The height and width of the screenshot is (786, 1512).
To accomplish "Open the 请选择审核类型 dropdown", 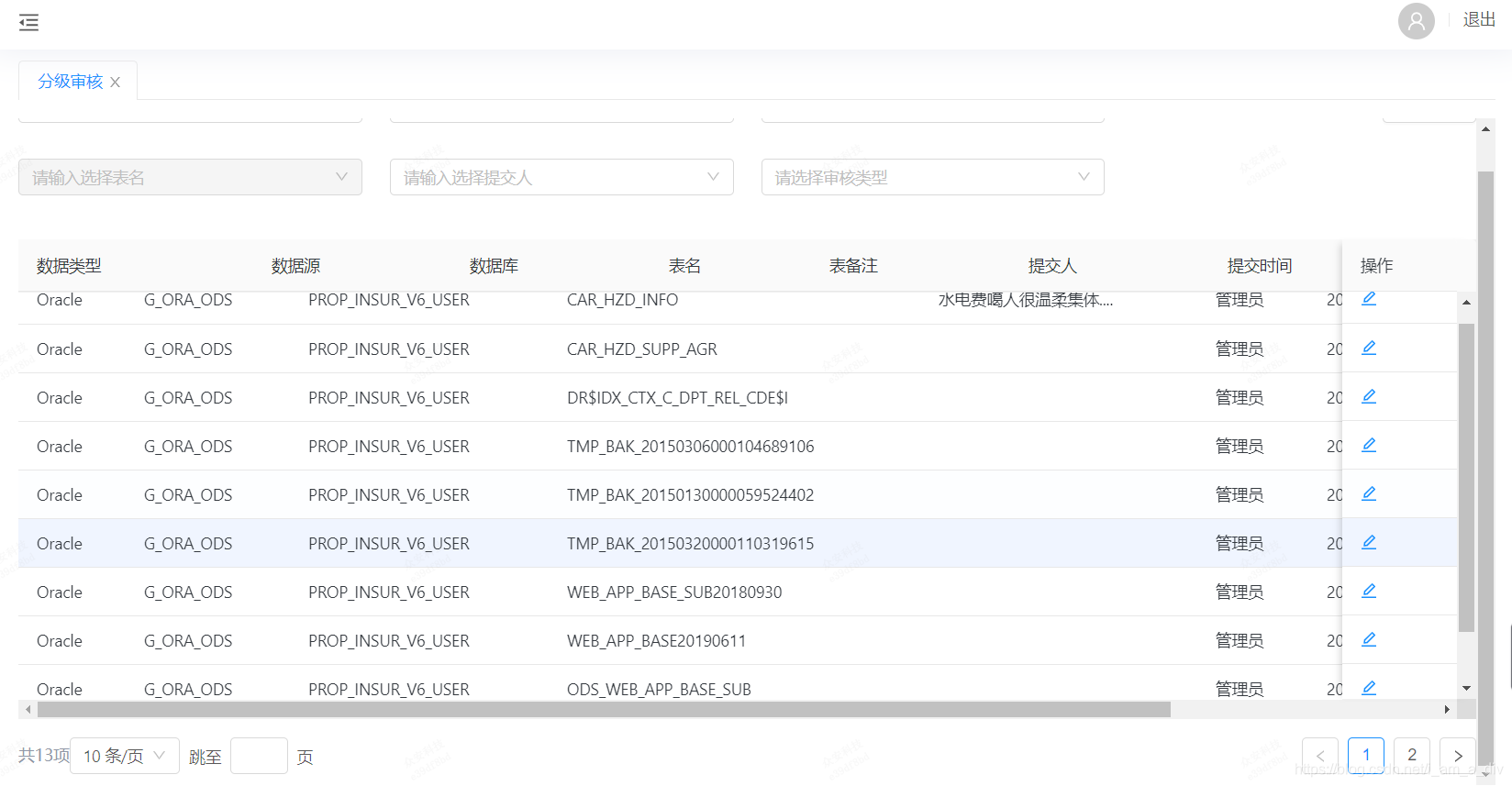I will click(932, 177).
